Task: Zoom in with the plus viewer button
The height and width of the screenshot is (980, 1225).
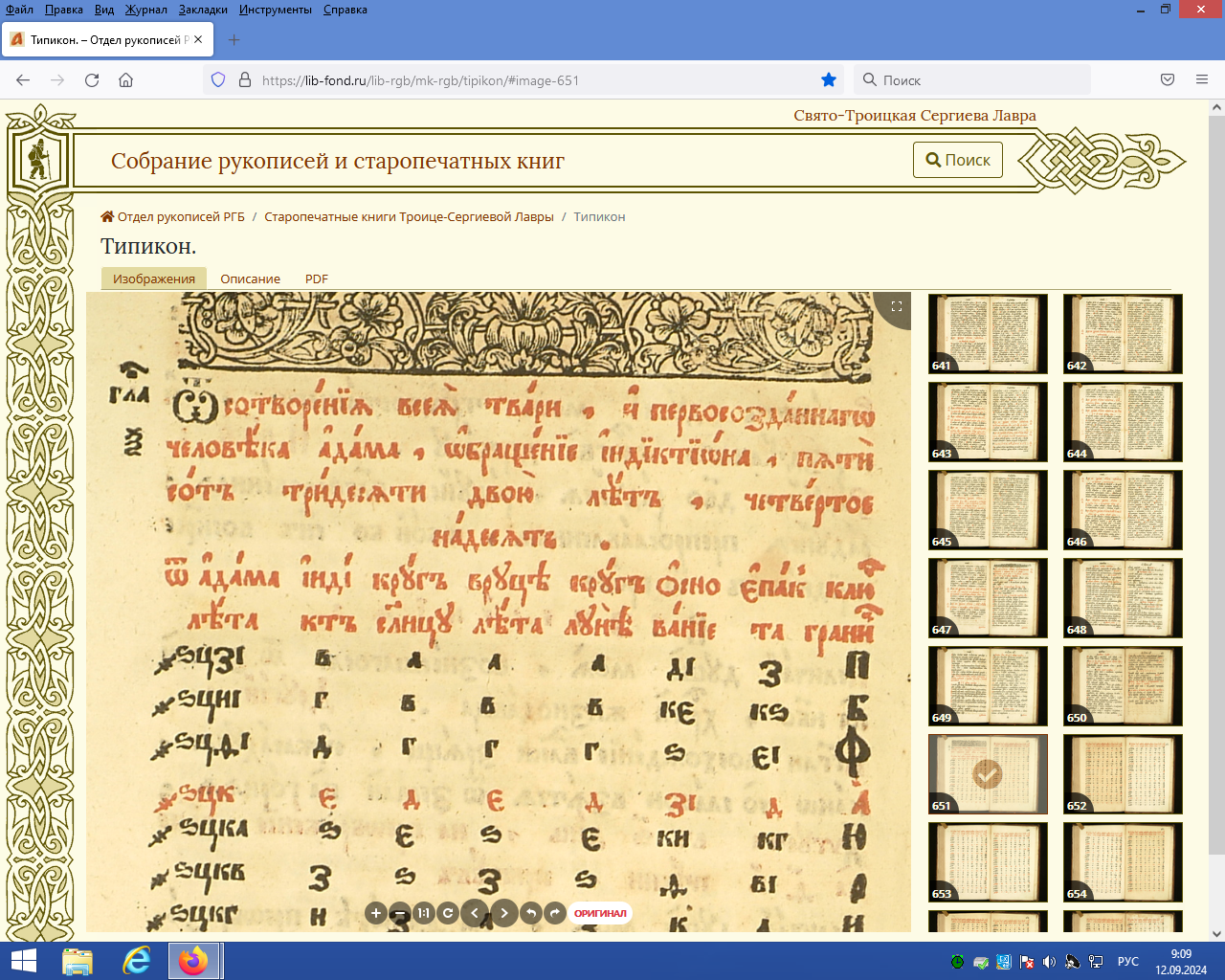Action: (376, 913)
